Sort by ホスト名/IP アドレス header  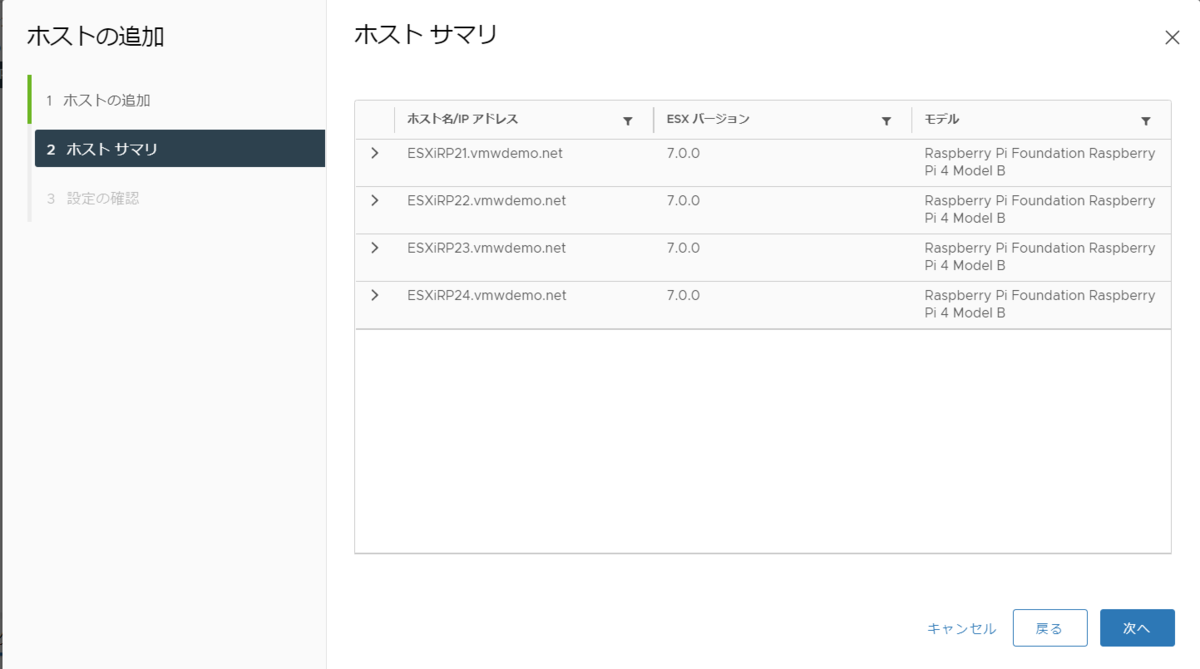click(x=463, y=120)
